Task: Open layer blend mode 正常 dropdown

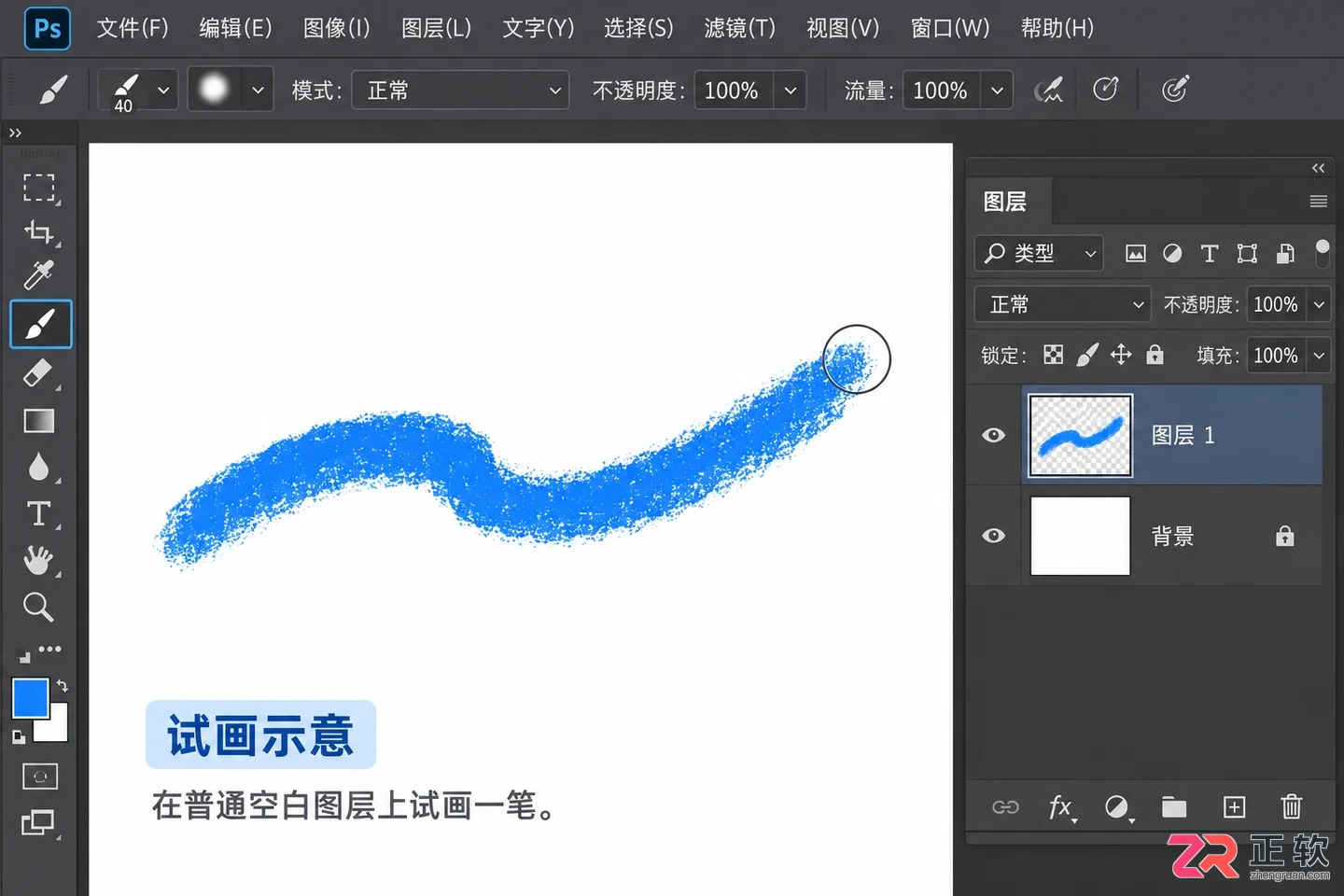Action: point(1063,304)
